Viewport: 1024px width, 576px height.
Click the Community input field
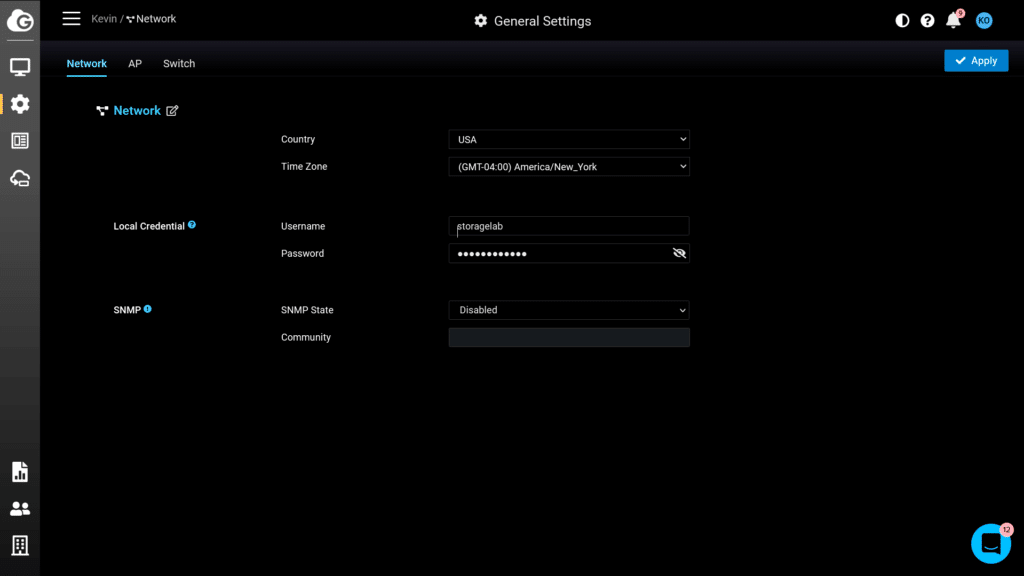pos(569,337)
